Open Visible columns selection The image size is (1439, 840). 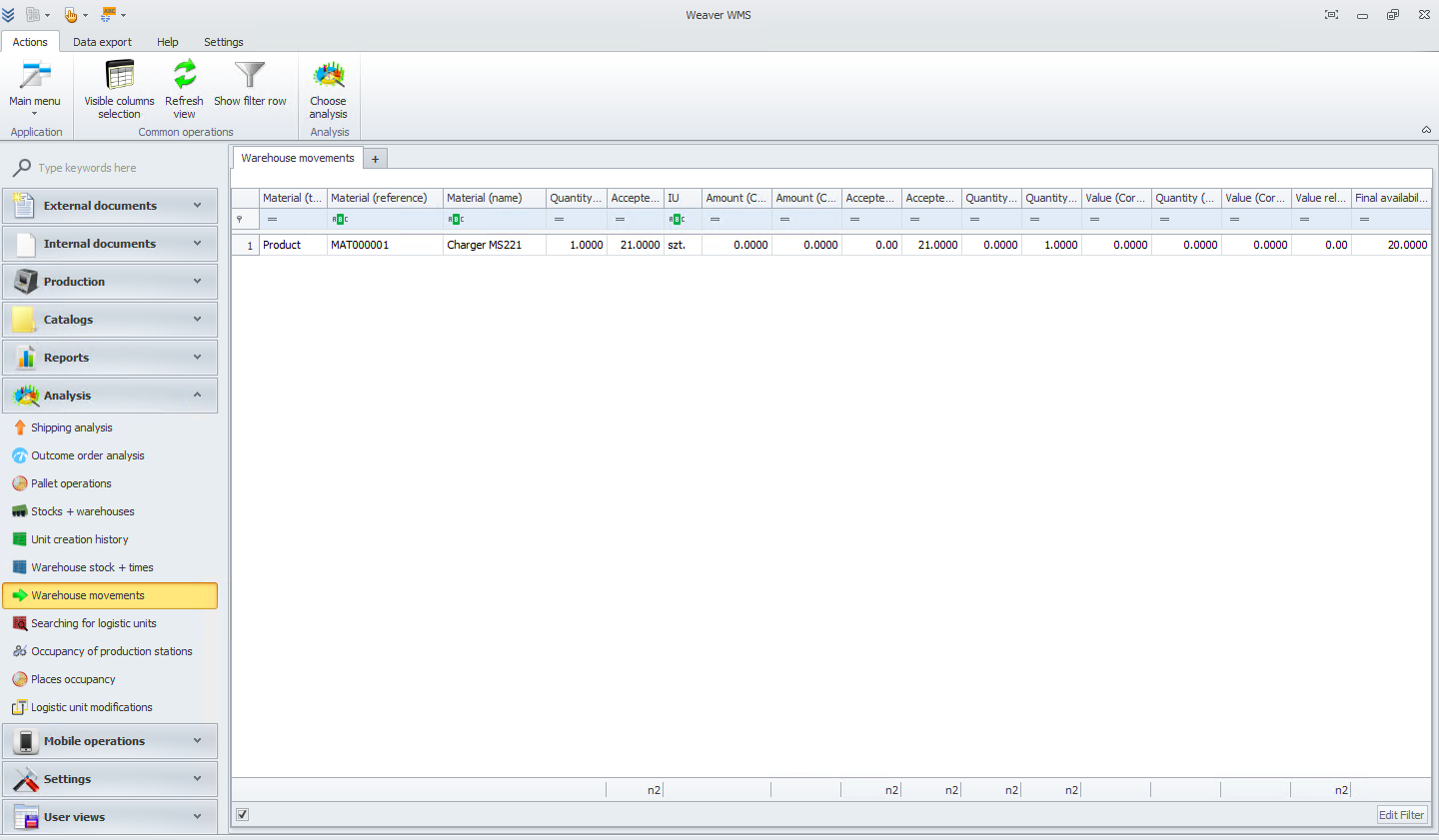pos(119,89)
